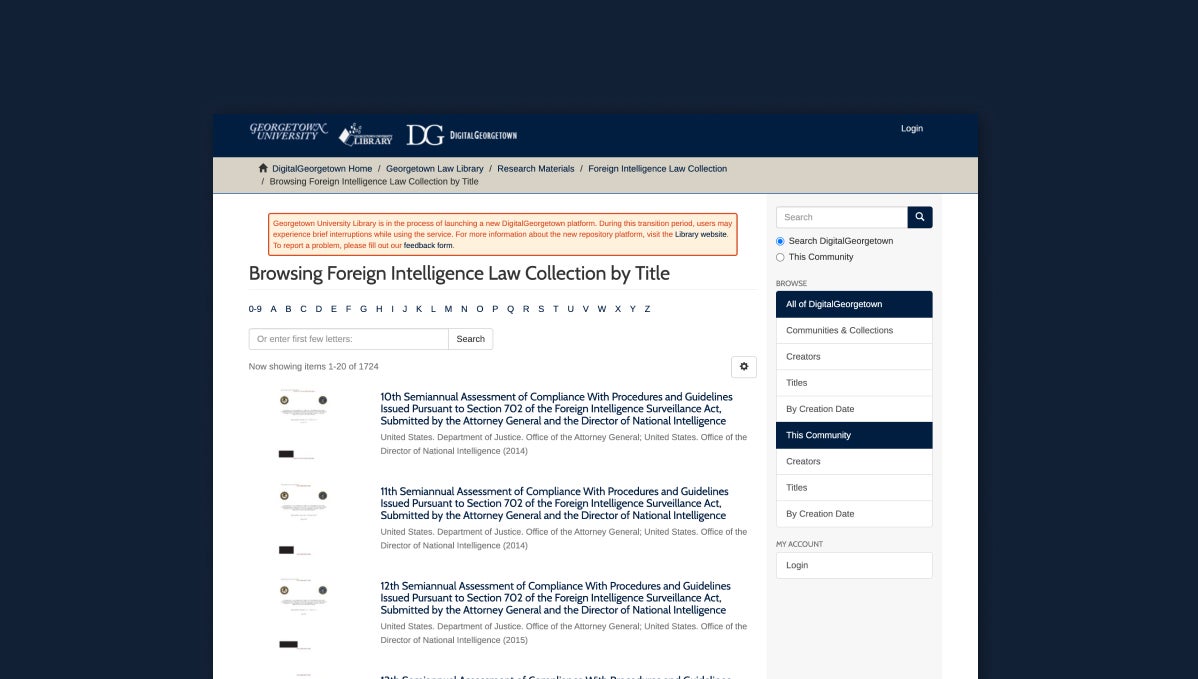The image size is (1198, 679).
Task: Click into the first few letters input field
Action: click(x=347, y=339)
